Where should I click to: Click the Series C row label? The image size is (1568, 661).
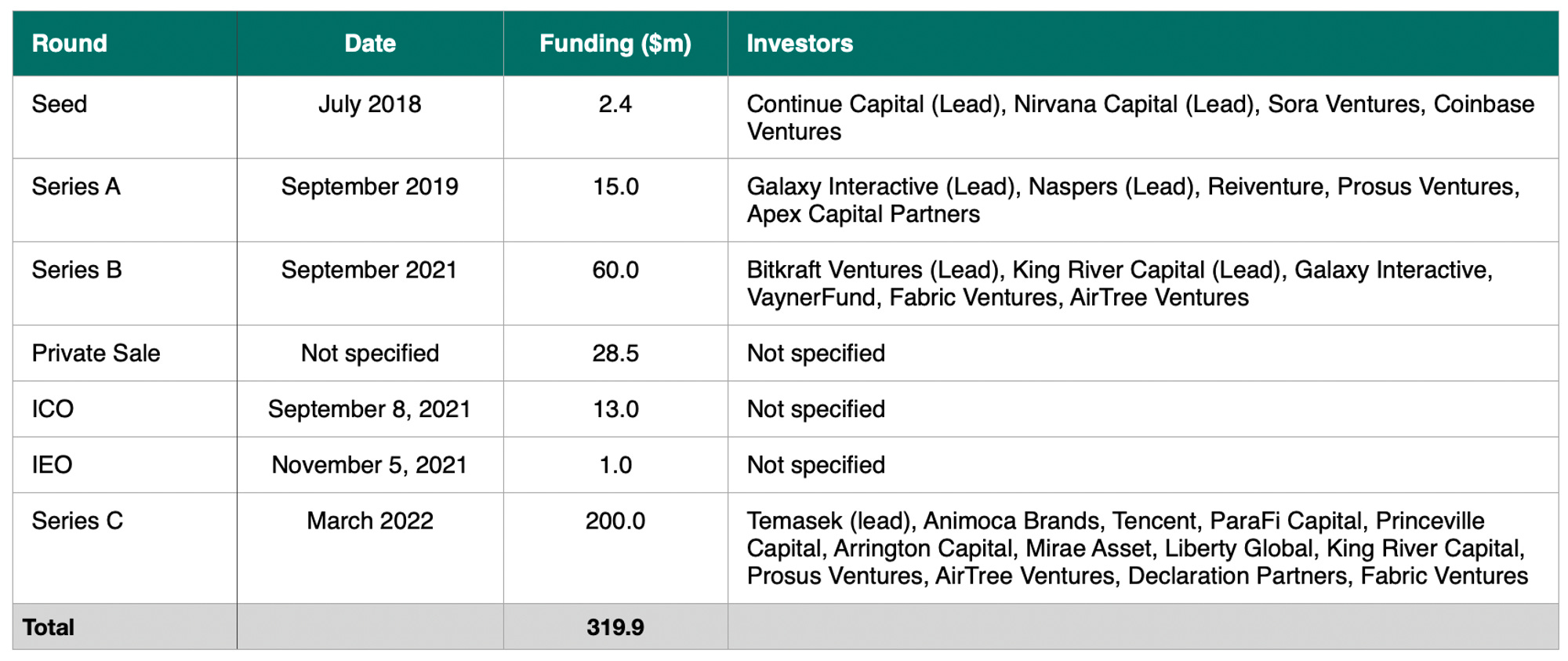coord(78,521)
